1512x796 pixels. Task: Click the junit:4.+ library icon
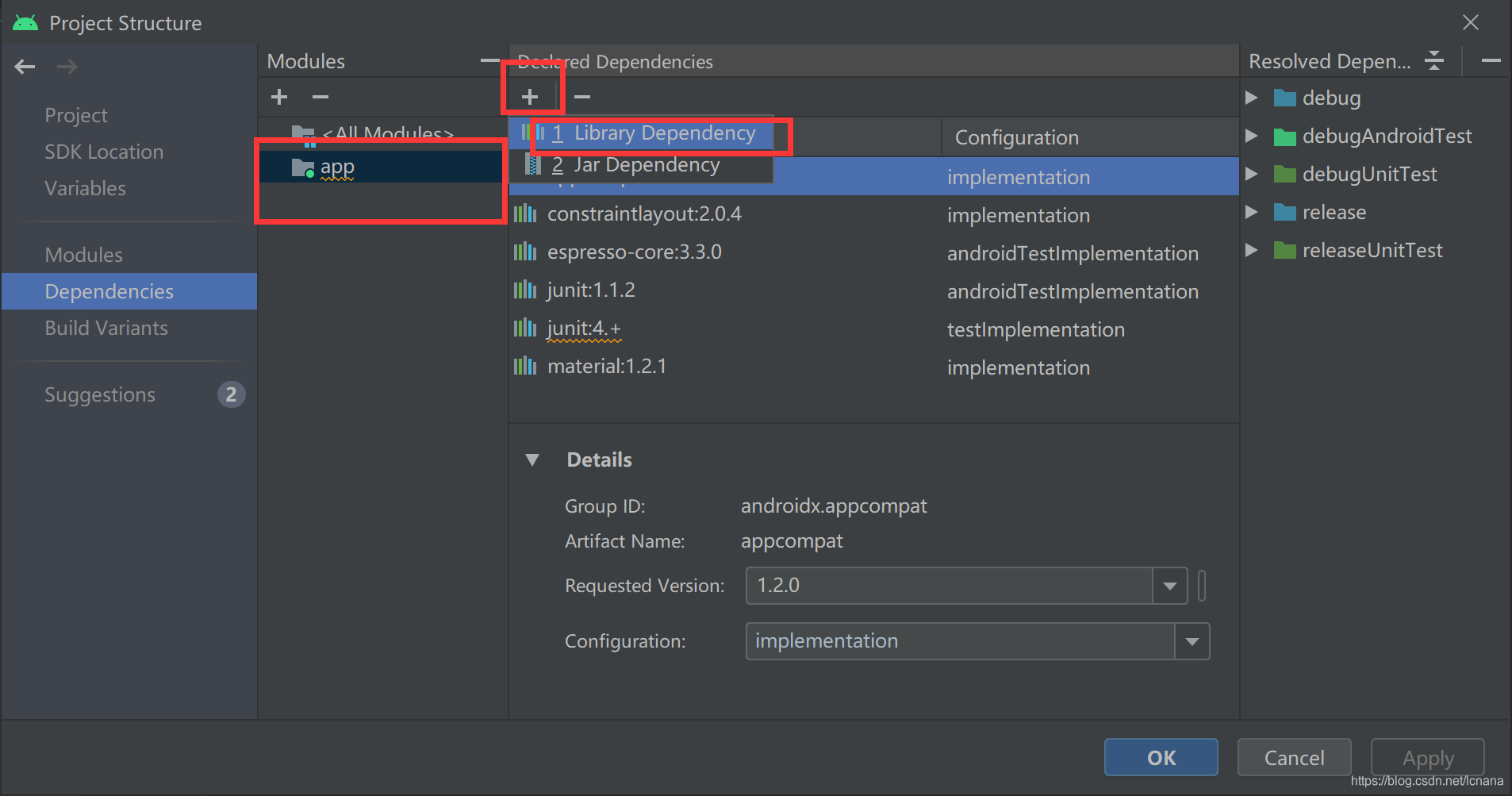(525, 328)
